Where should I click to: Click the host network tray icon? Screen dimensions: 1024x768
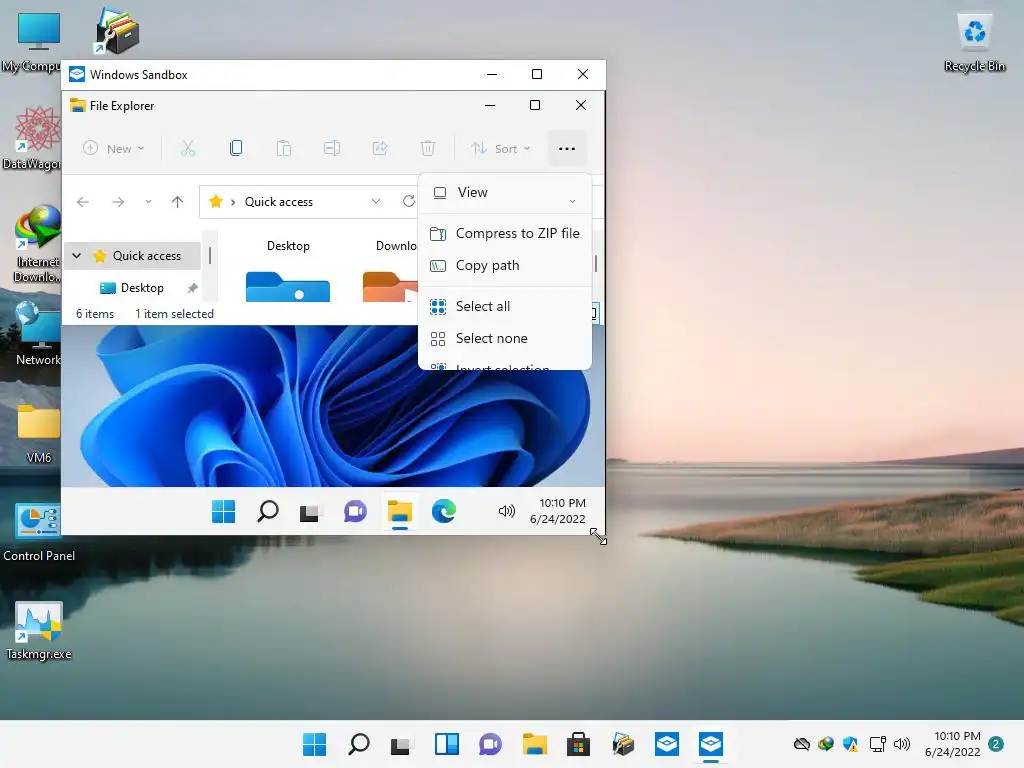pyautogui.click(x=877, y=744)
